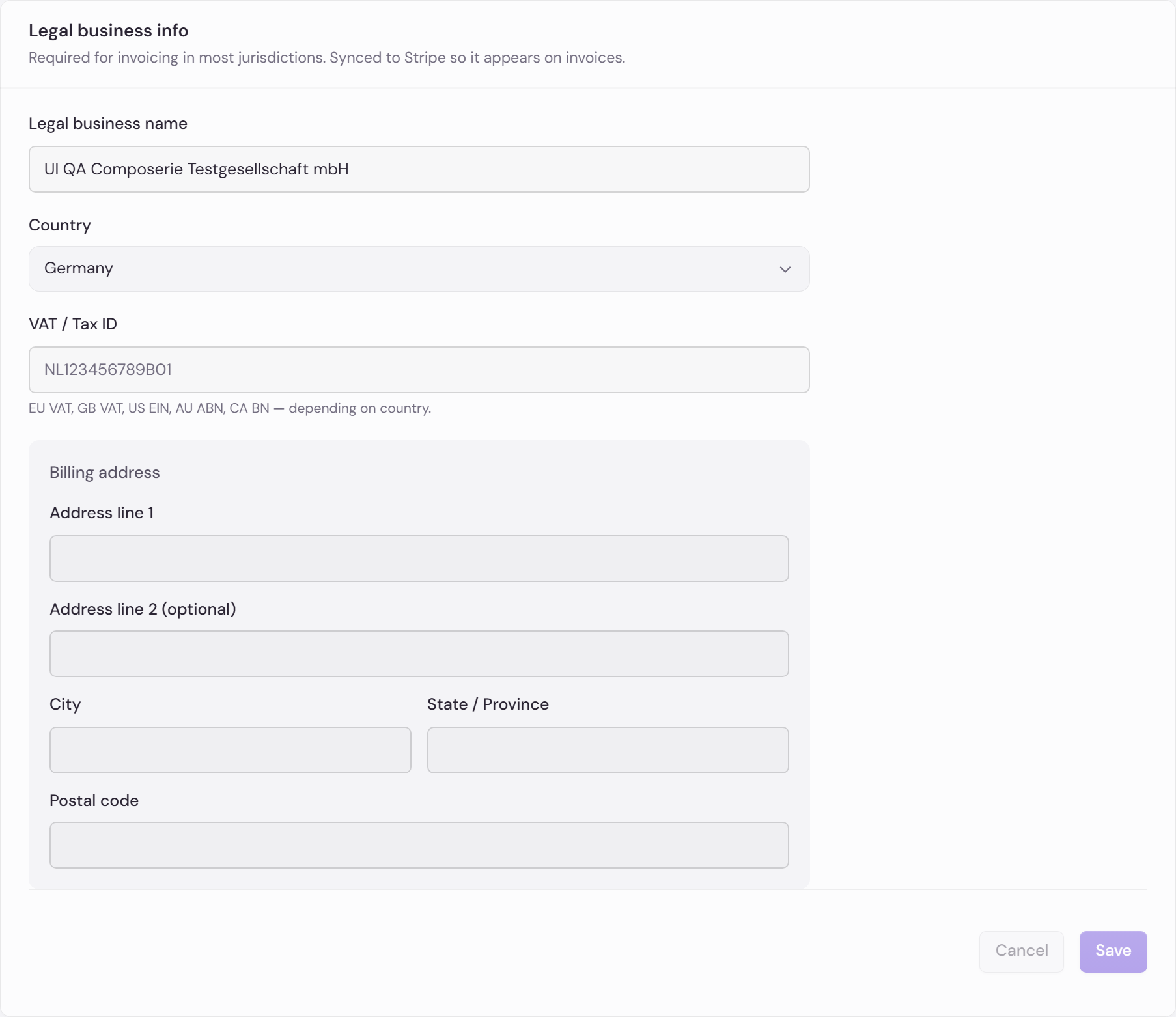The image size is (1176, 1017).
Task: Click the 'Address line 1' label
Action: (x=102, y=513)
